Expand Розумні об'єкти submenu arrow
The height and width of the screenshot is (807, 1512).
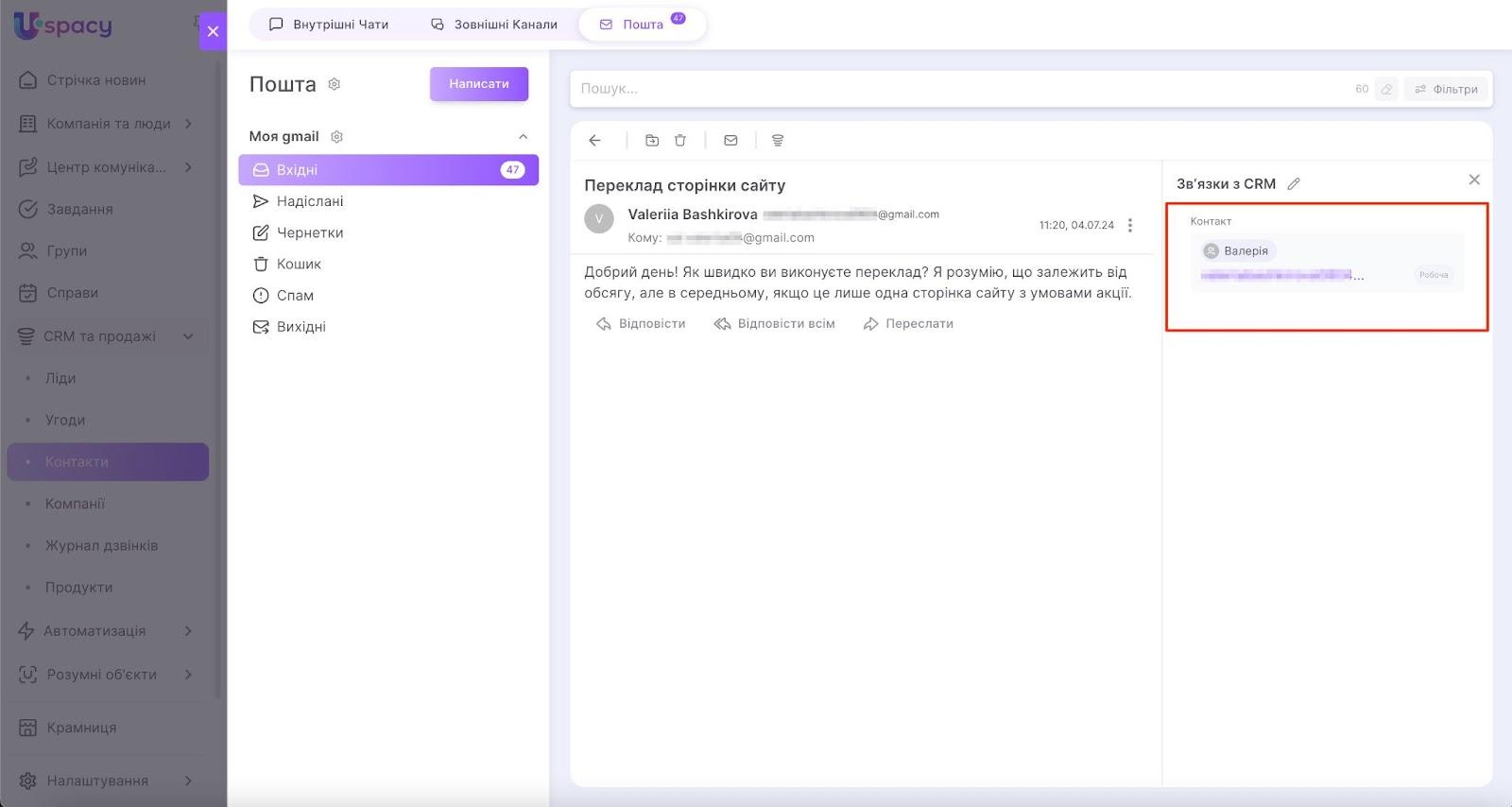point(188,675)
